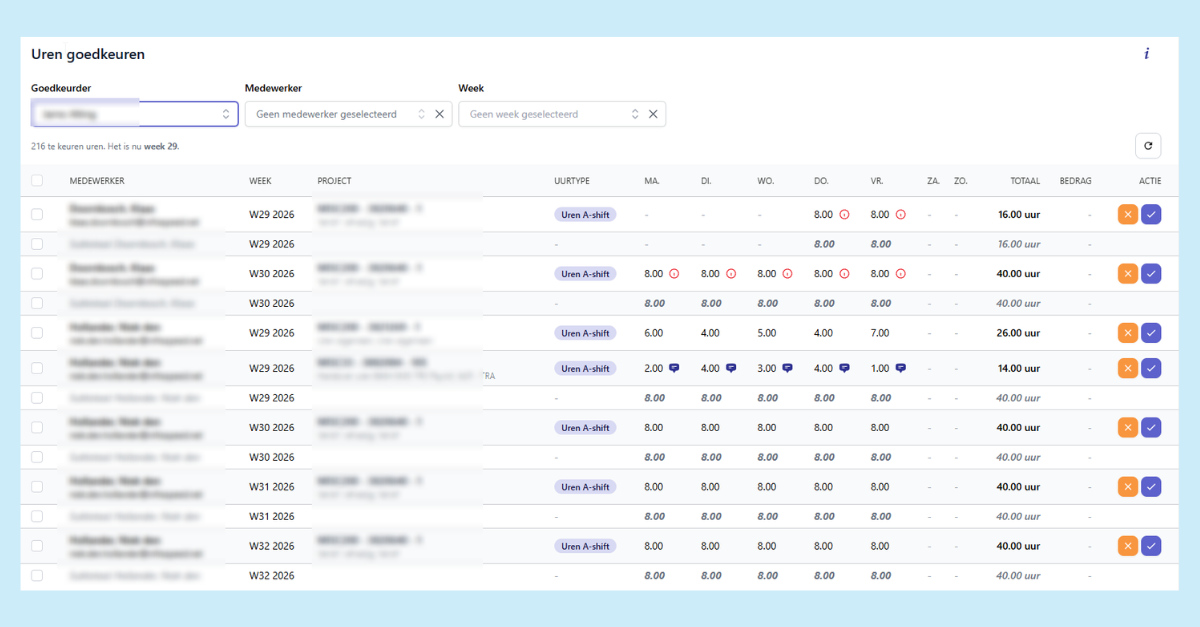Click the info icon next to title
The width and height of the screenshot is (1200, 627).
(x=1146, y=54)
